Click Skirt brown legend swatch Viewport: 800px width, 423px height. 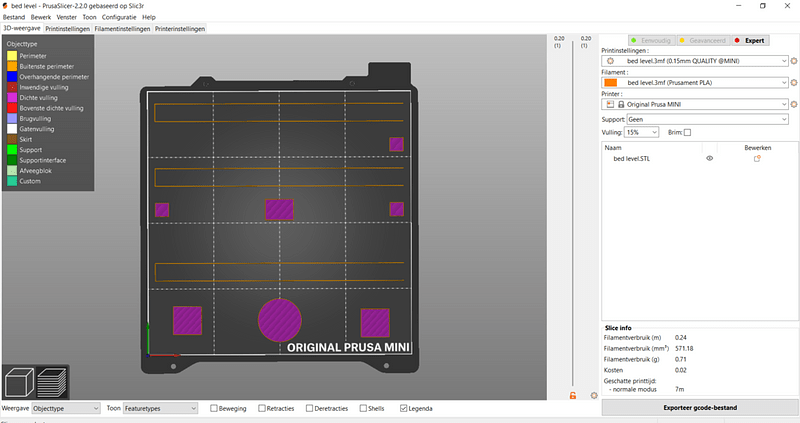point(12,139)
